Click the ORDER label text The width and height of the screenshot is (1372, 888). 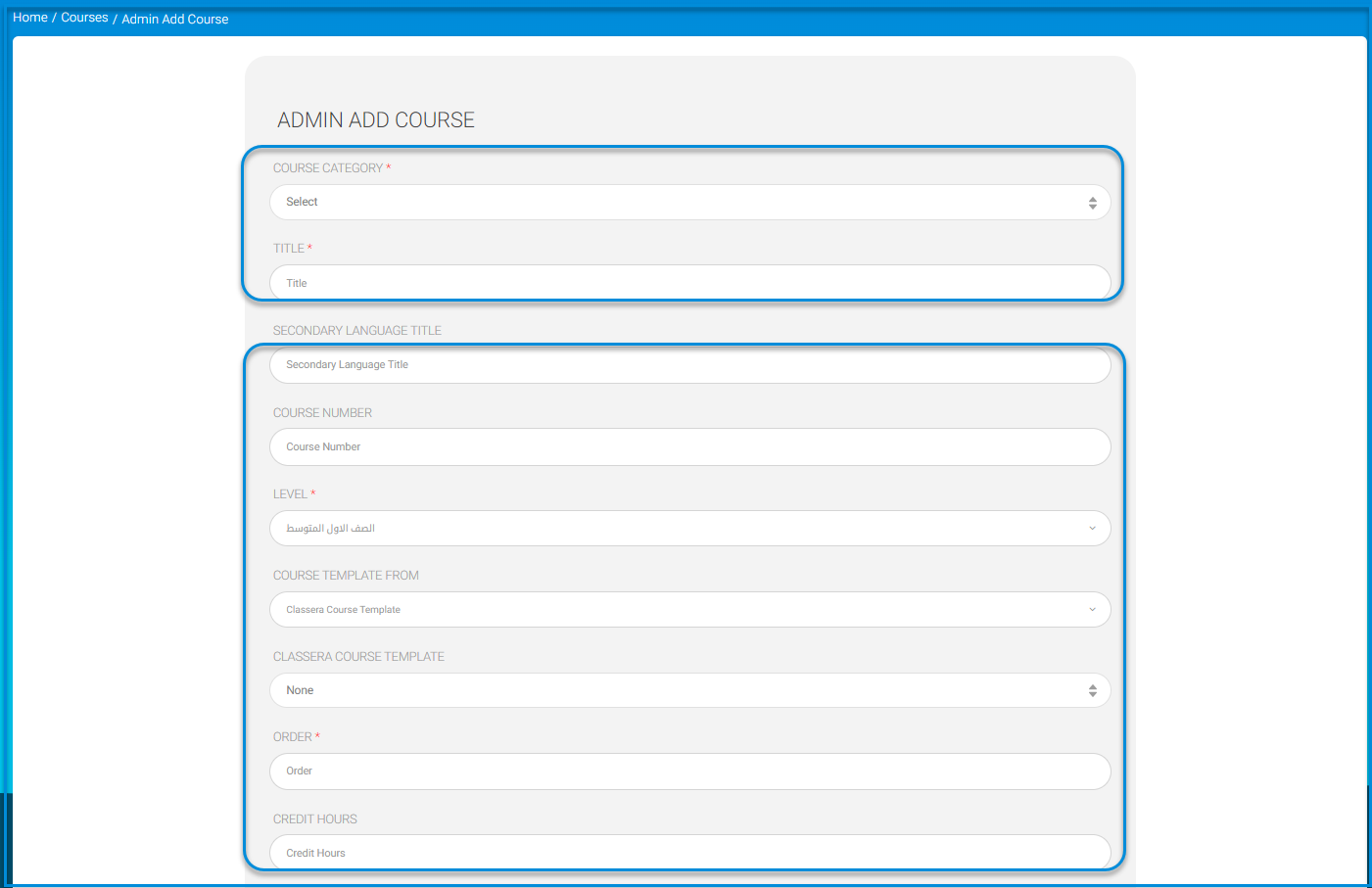[293, 737]
